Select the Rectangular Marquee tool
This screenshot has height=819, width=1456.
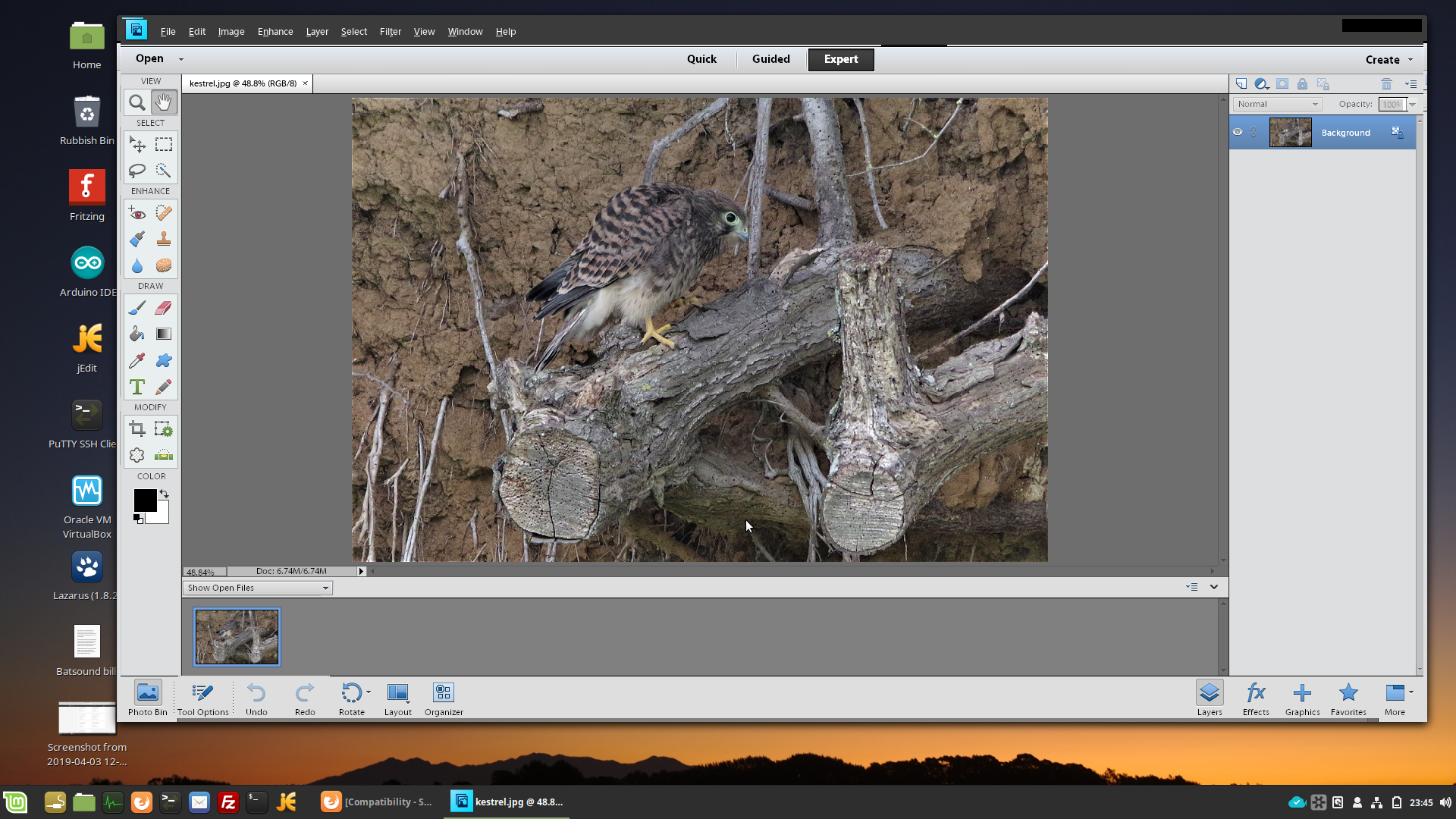pyautogui.click(x=163, y=144)
